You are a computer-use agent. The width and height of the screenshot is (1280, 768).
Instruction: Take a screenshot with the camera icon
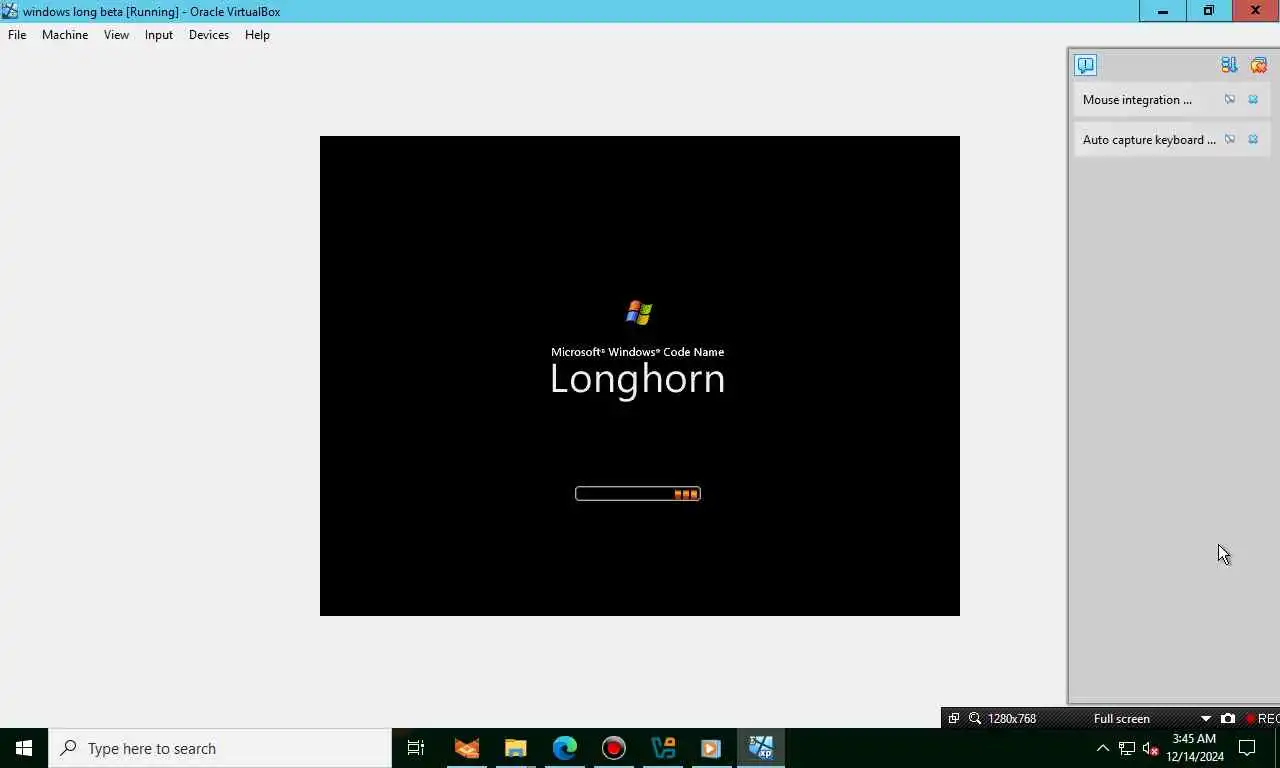(x=1228, y=719)
